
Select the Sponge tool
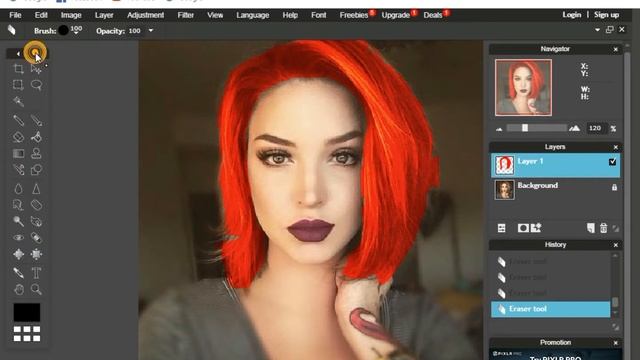point(36,205)
